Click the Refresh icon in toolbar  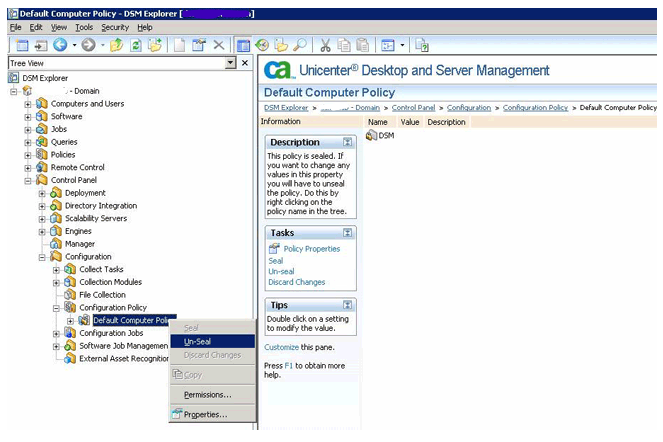pos(136,45)
